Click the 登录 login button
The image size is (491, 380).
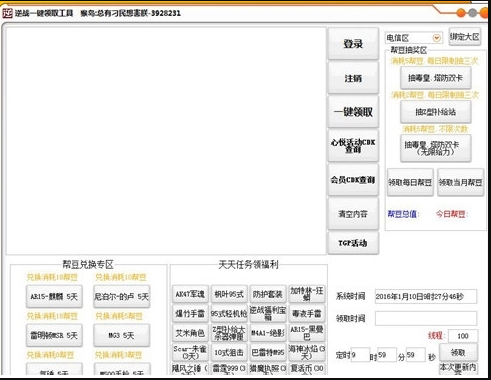pyautogui.click(x=353, y=44)
